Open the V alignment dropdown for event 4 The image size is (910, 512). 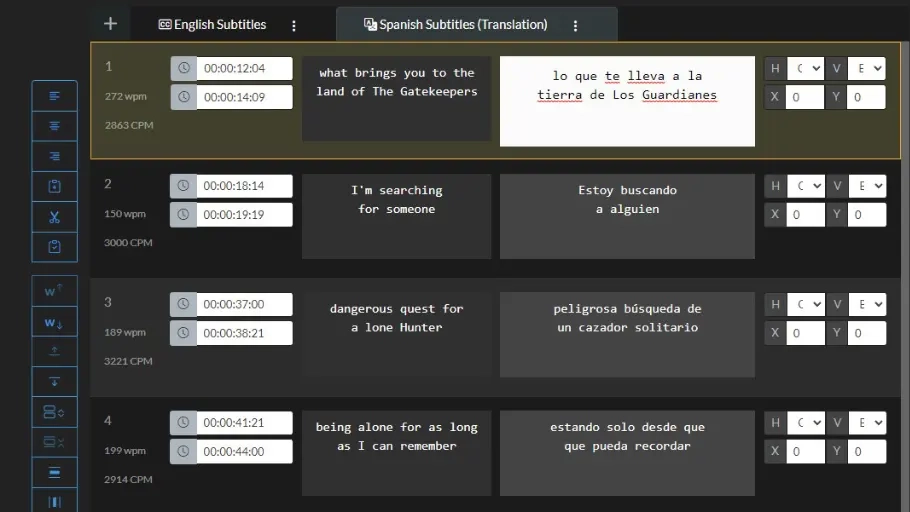[867, 423]
